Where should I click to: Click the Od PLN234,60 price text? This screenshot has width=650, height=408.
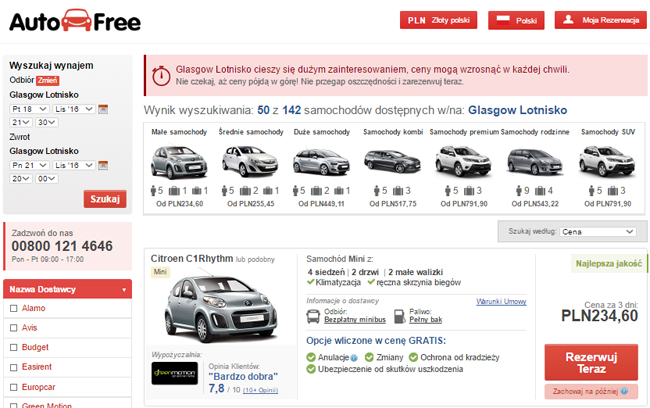coord(179,204)
